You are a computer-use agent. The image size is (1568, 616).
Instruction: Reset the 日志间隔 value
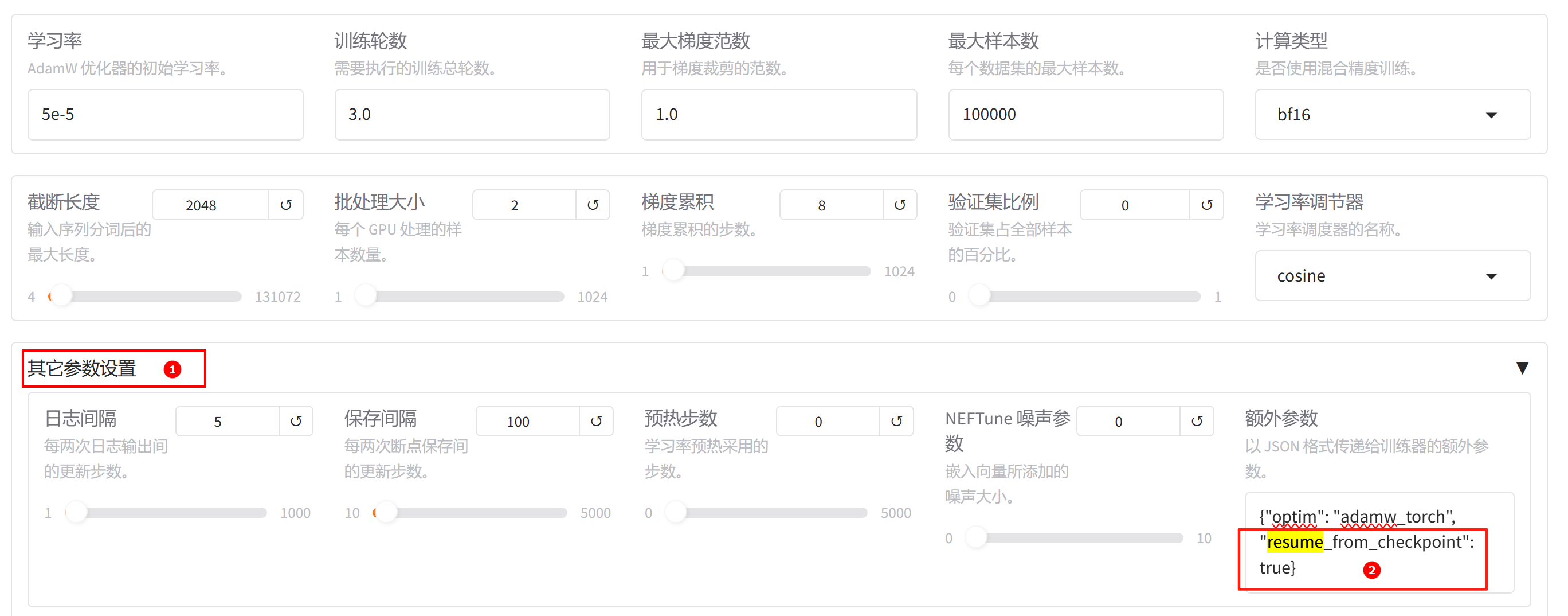[296, 421]
